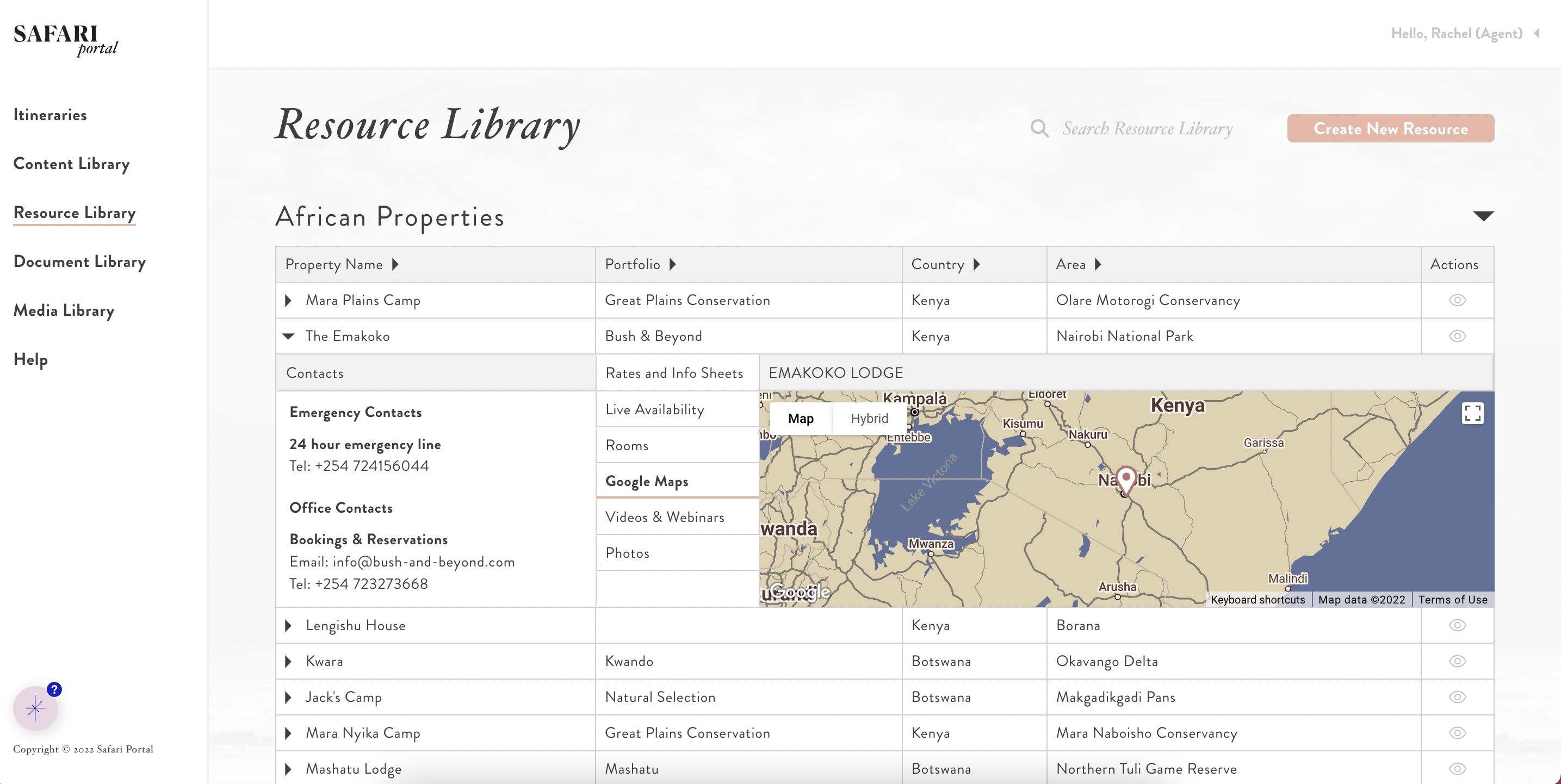
Task: Open map Keyboard shortcuts
Action: point(1258,599)
